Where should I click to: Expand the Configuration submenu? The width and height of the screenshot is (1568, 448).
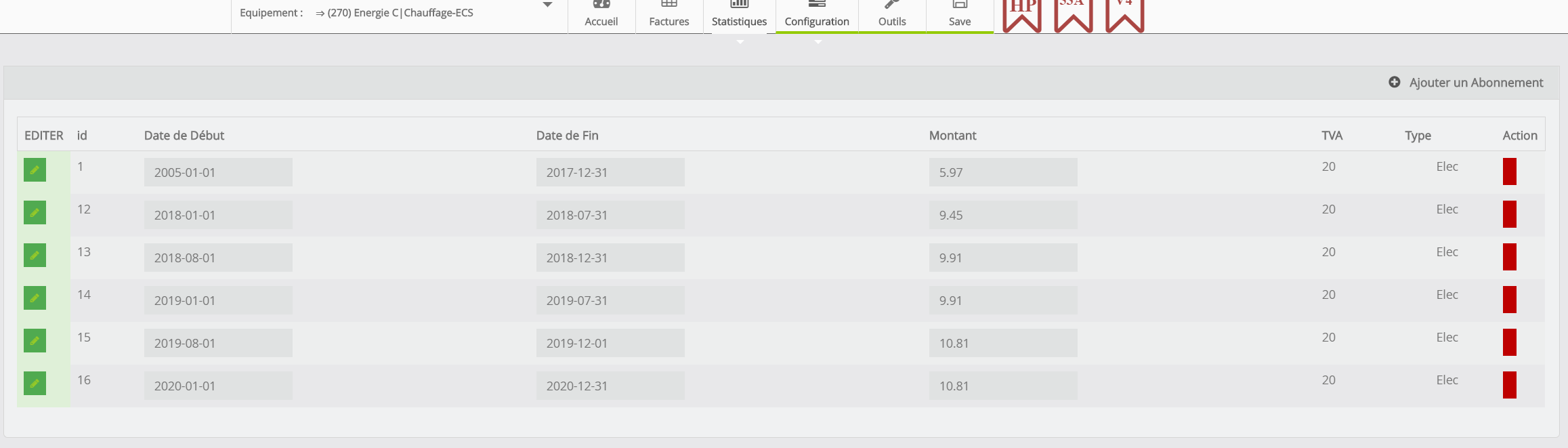coord(816,16)
